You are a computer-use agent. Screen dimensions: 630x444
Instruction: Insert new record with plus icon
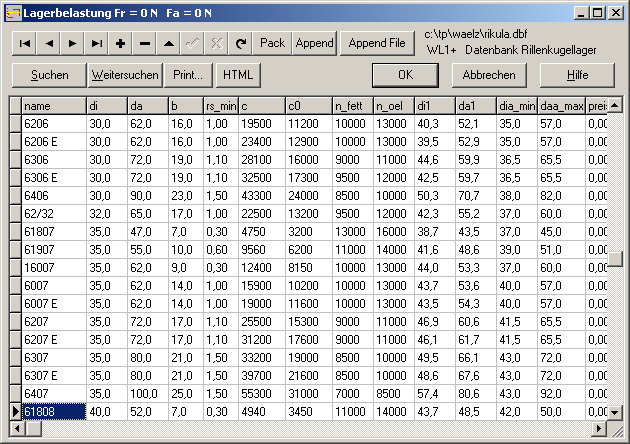(121, 43)
